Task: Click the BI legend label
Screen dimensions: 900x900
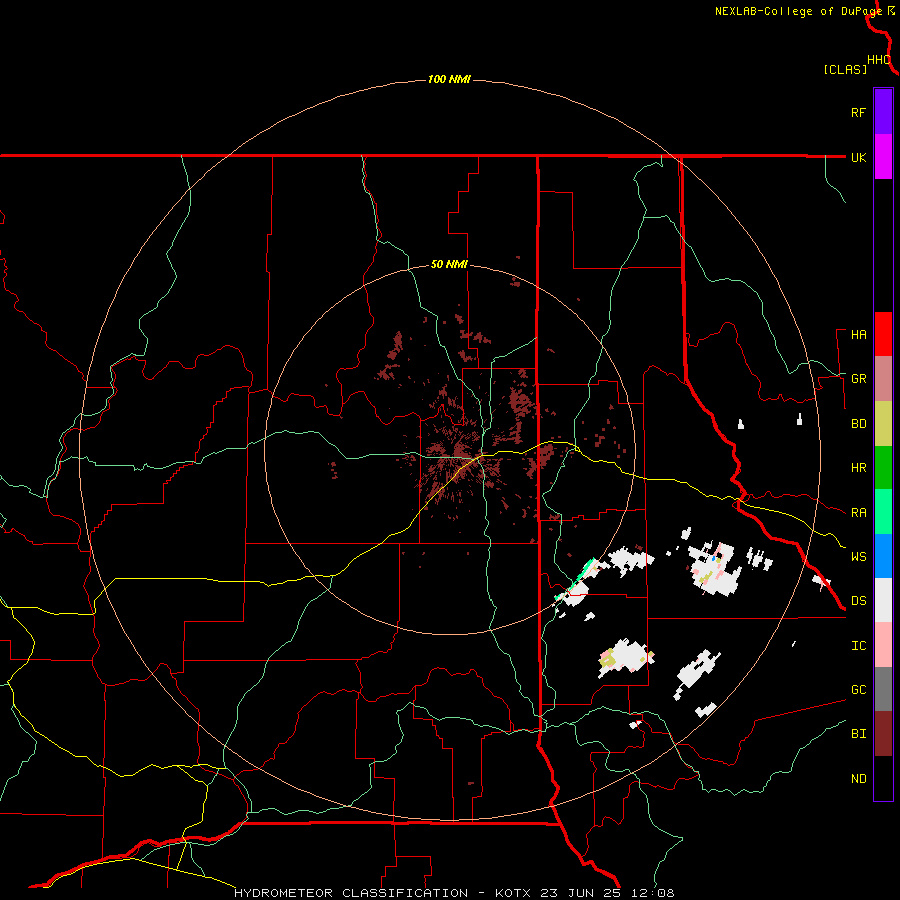Action: point(858,734)
